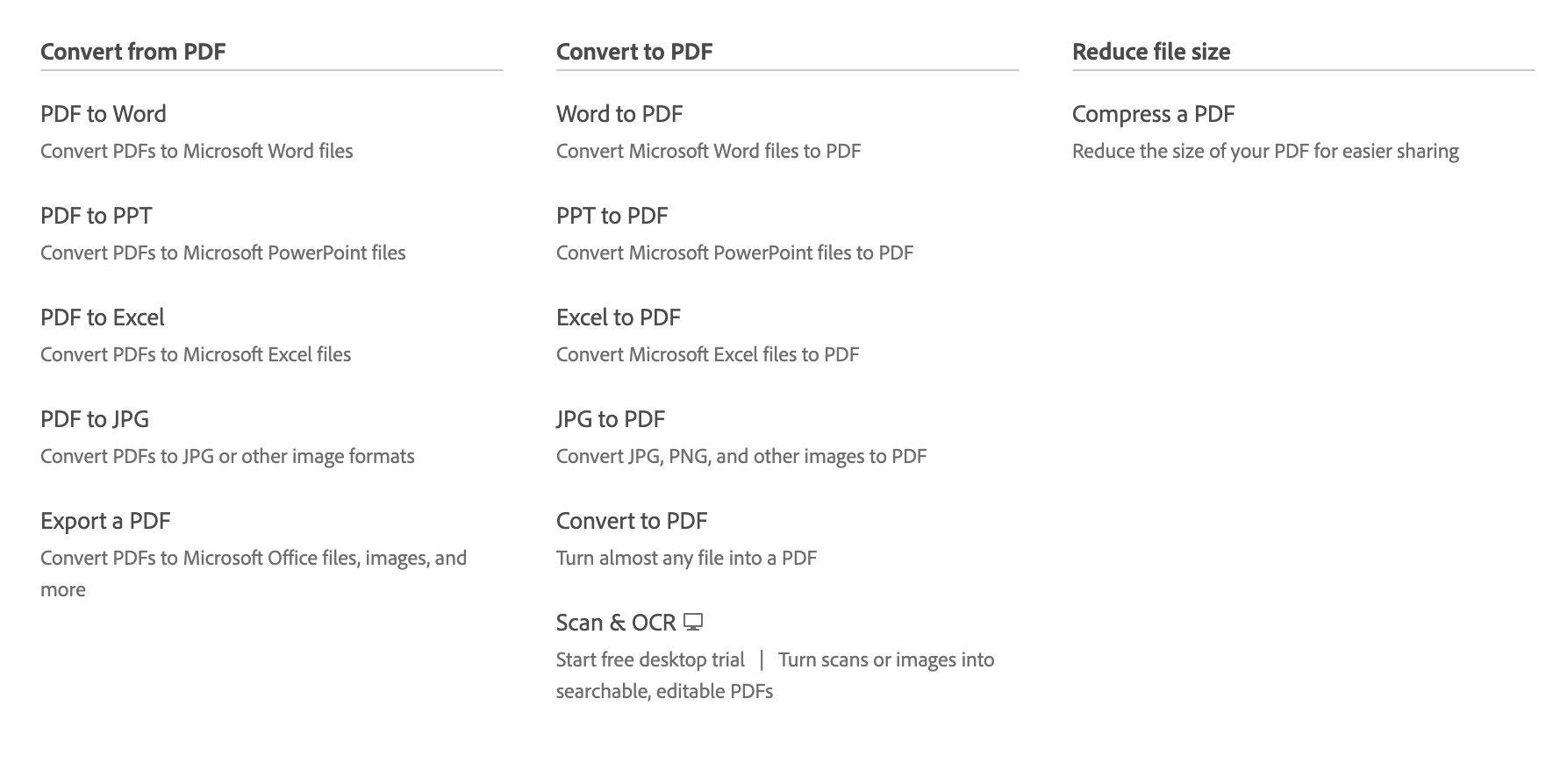Click the Convert from PDF heading
Image resolution: width=1553 pixels, height=784 pixels.
coord(133,52)
